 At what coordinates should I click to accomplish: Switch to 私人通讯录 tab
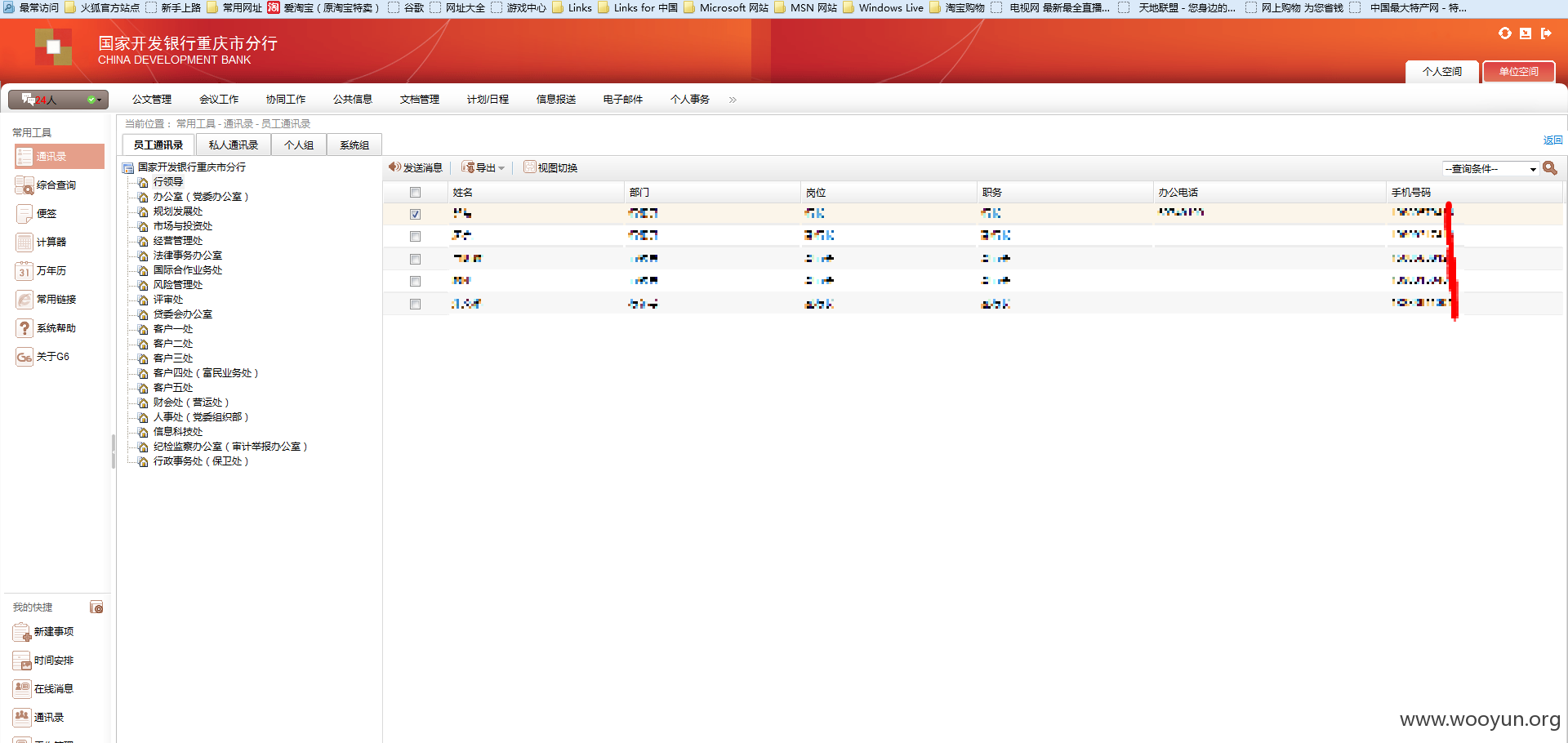click(x=234, y=145)
